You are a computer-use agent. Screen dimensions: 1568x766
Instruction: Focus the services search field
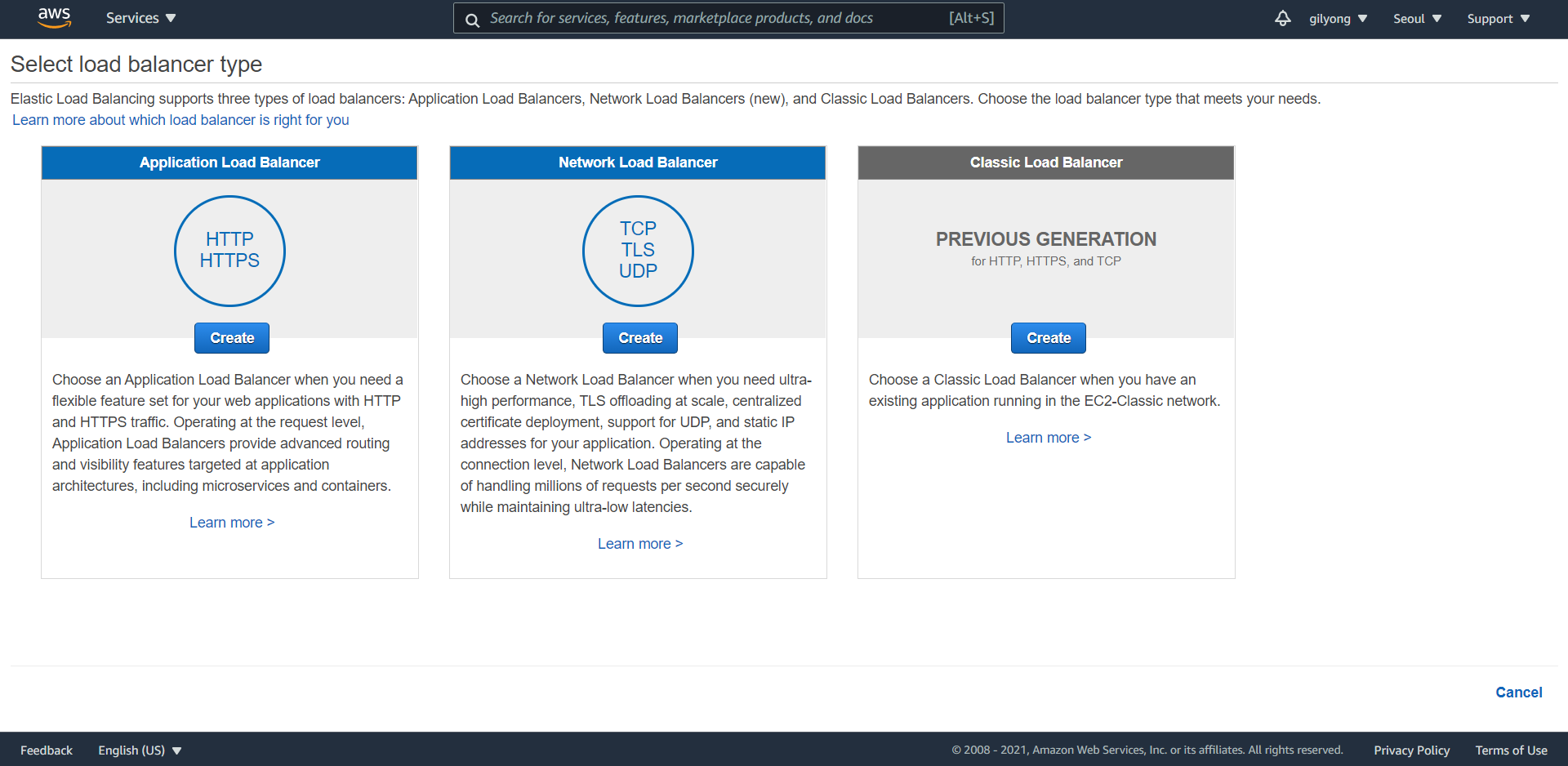[728, 18]
